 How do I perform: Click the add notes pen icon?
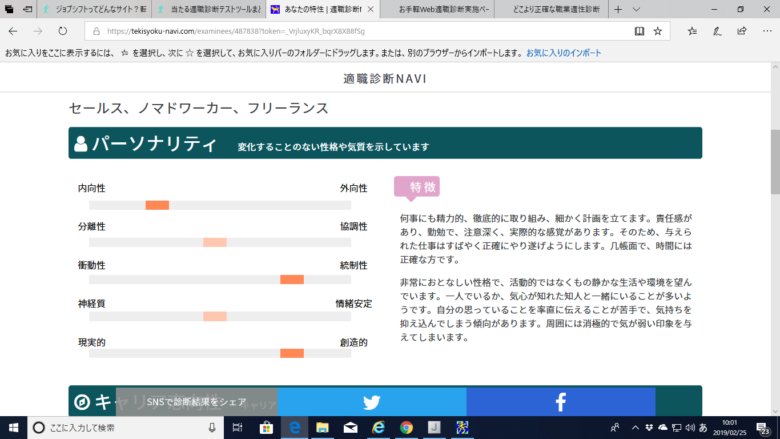(717, 31)
